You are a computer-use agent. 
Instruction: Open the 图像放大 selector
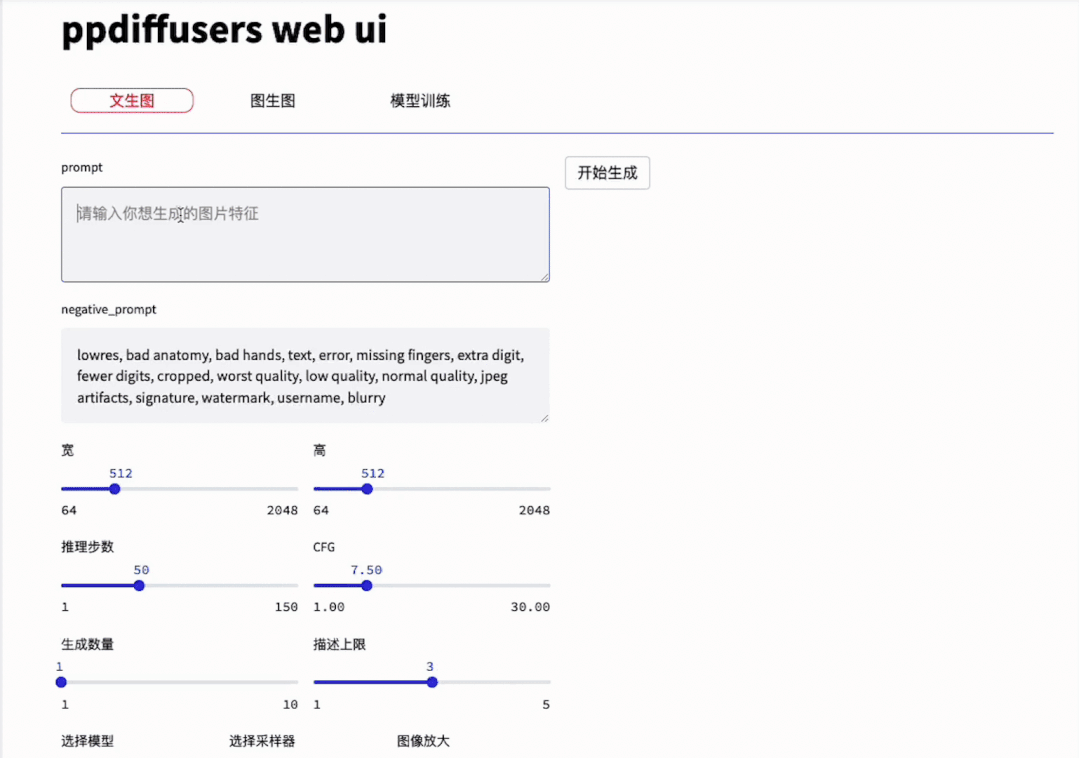tap(423, 741)
